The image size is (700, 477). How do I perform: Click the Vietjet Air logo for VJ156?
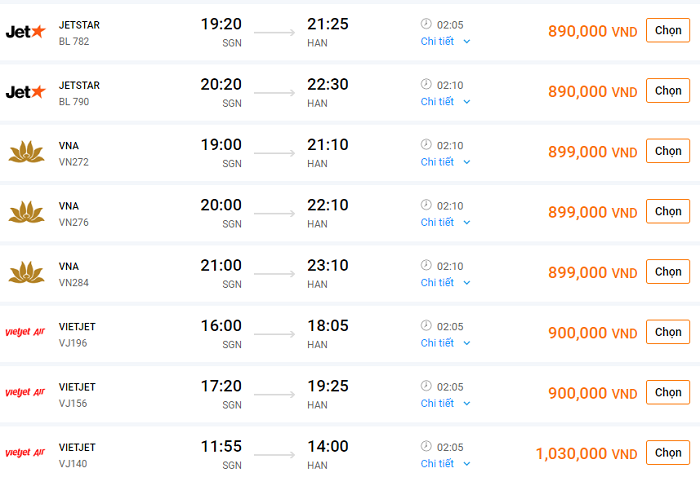pos(26,393)
